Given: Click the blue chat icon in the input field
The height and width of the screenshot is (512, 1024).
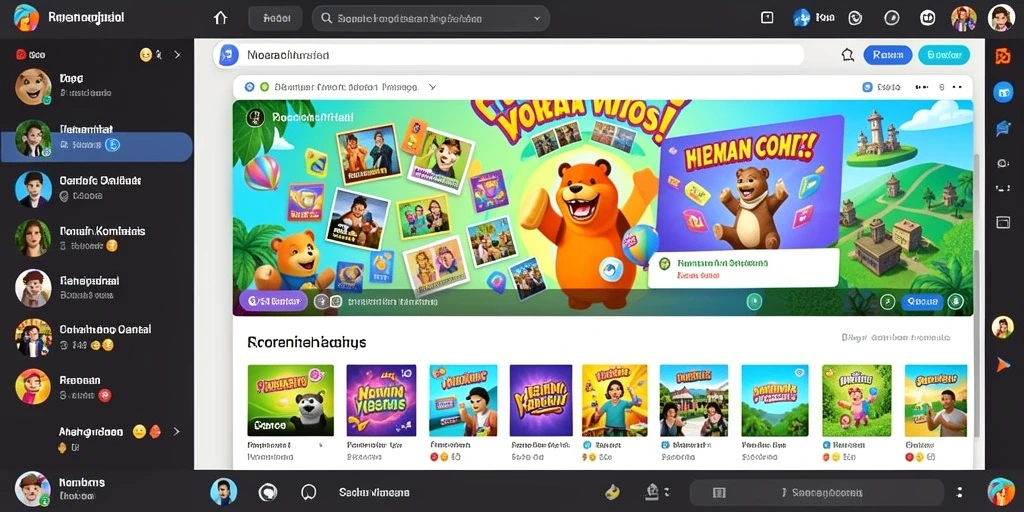Looking at the screenshot, I should pos(229,56).
